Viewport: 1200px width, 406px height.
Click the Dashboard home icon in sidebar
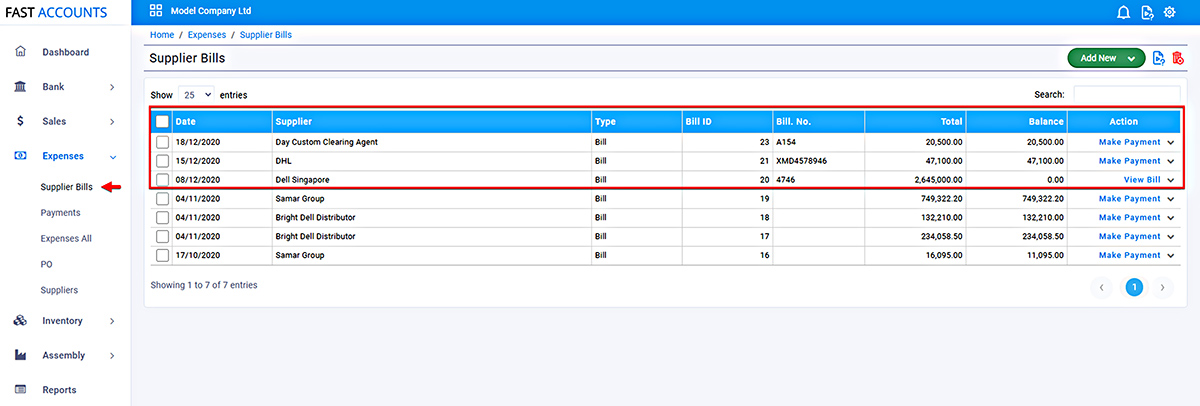(x=20, y=52)
